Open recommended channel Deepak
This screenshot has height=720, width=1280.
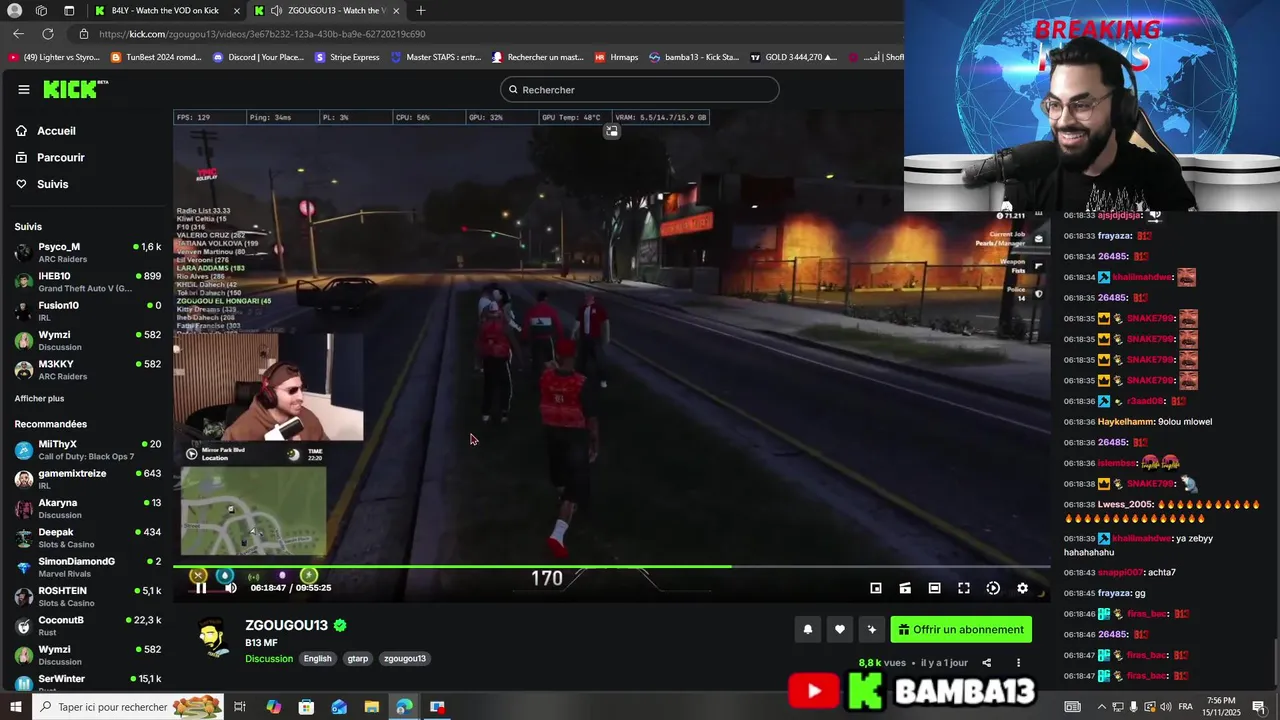87,538
